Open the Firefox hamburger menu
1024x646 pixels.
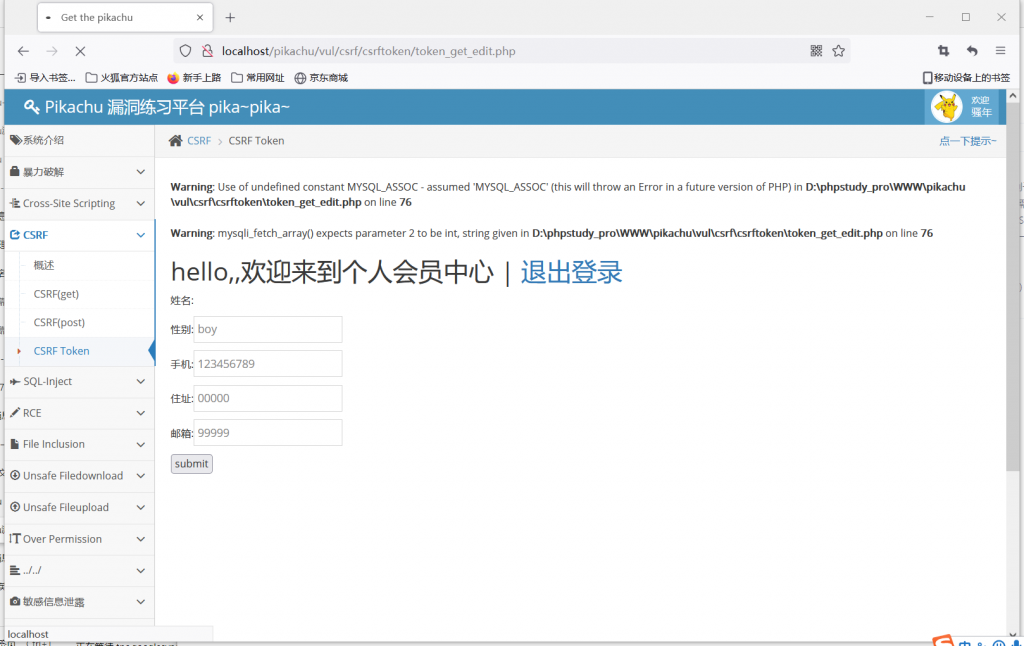pyautogui.click(x=1000, y=51)
